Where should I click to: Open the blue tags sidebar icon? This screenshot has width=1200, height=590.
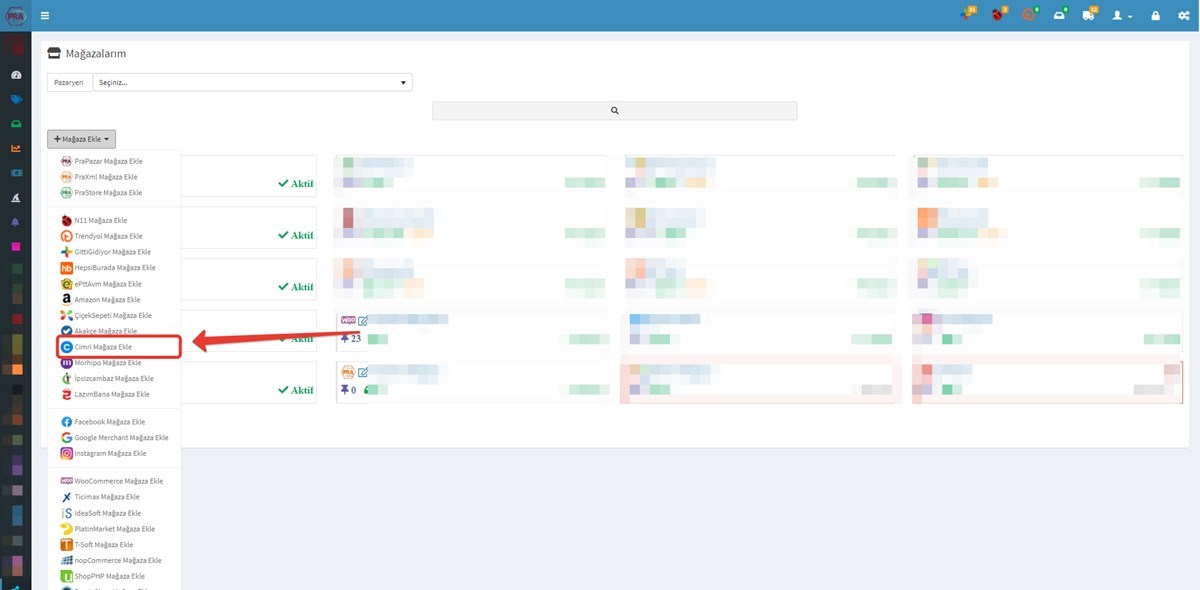click(x=16, y=100)
